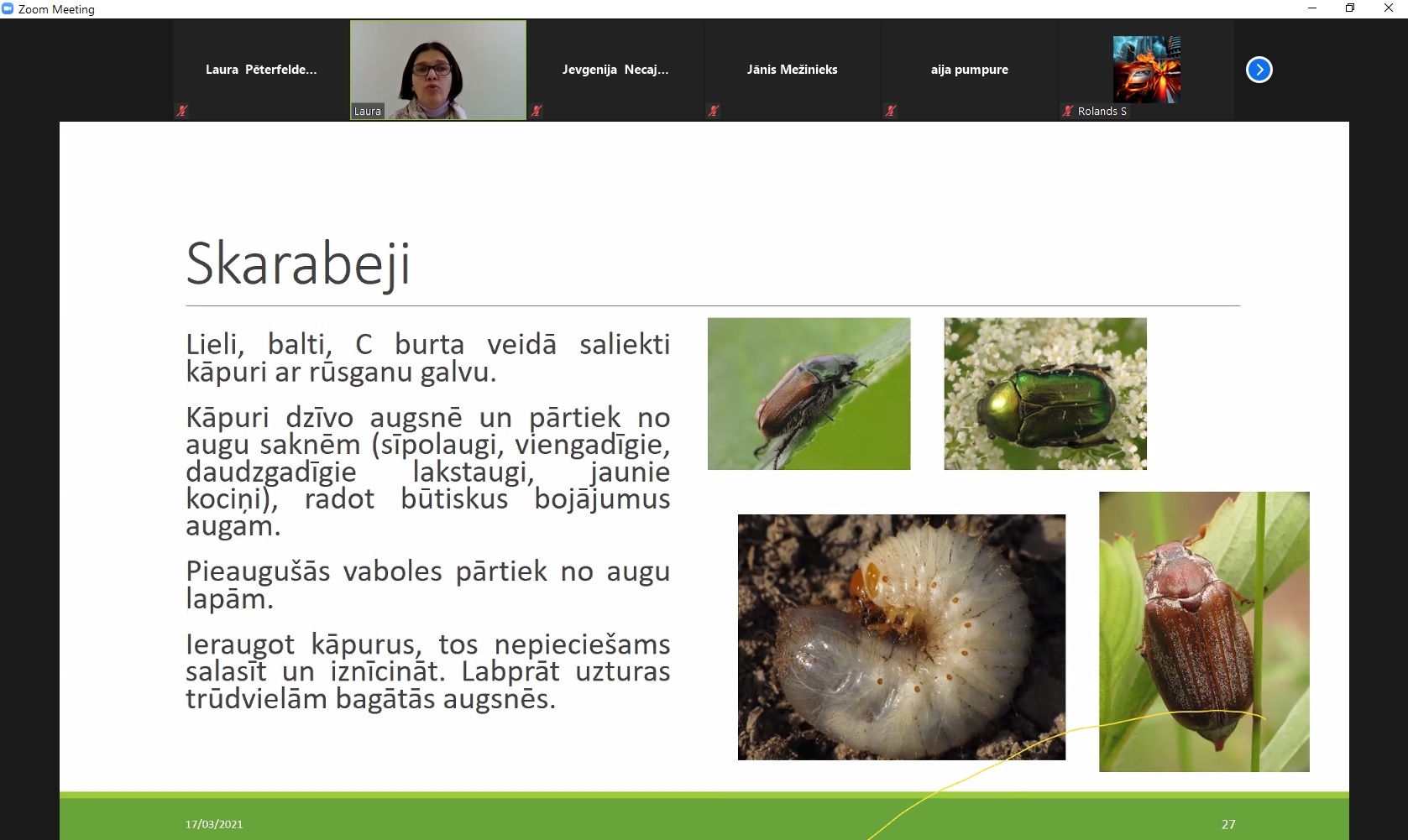Click paragraph starting 'Pieaugušās vaboles'
1408x840 pixels.
[428, 585]
